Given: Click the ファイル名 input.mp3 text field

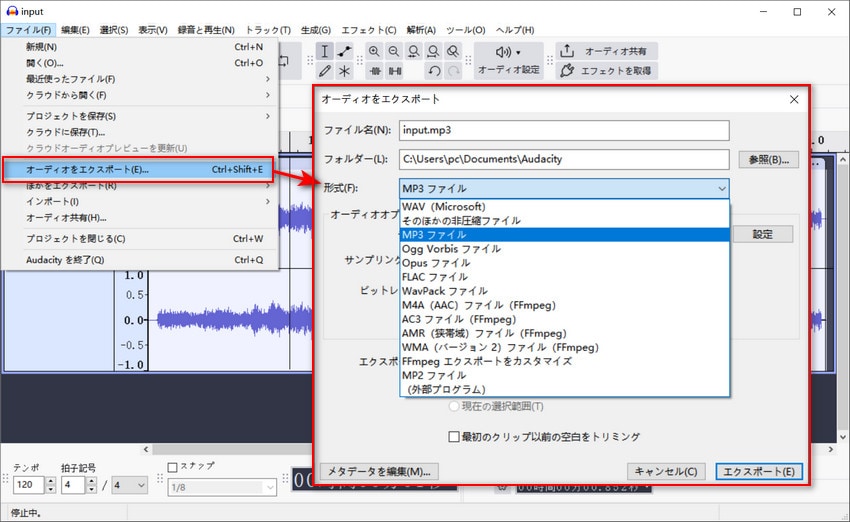Looking at the screenshot, I should pos(564,130).
